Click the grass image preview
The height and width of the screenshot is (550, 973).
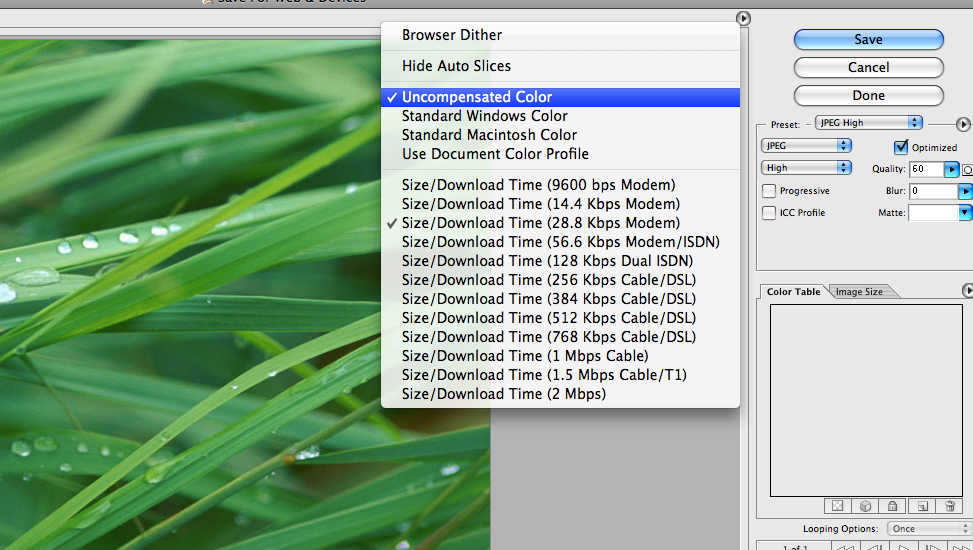click(x=245, y=295)
